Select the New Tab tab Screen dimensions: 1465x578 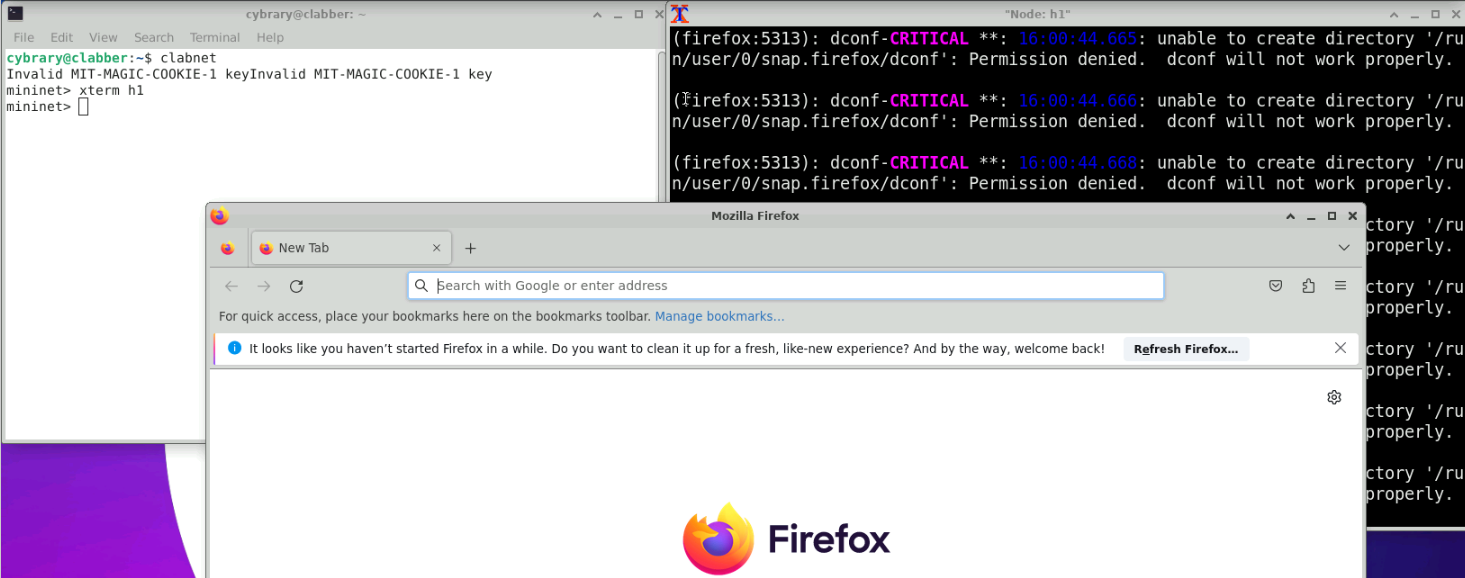pos(340,248)
